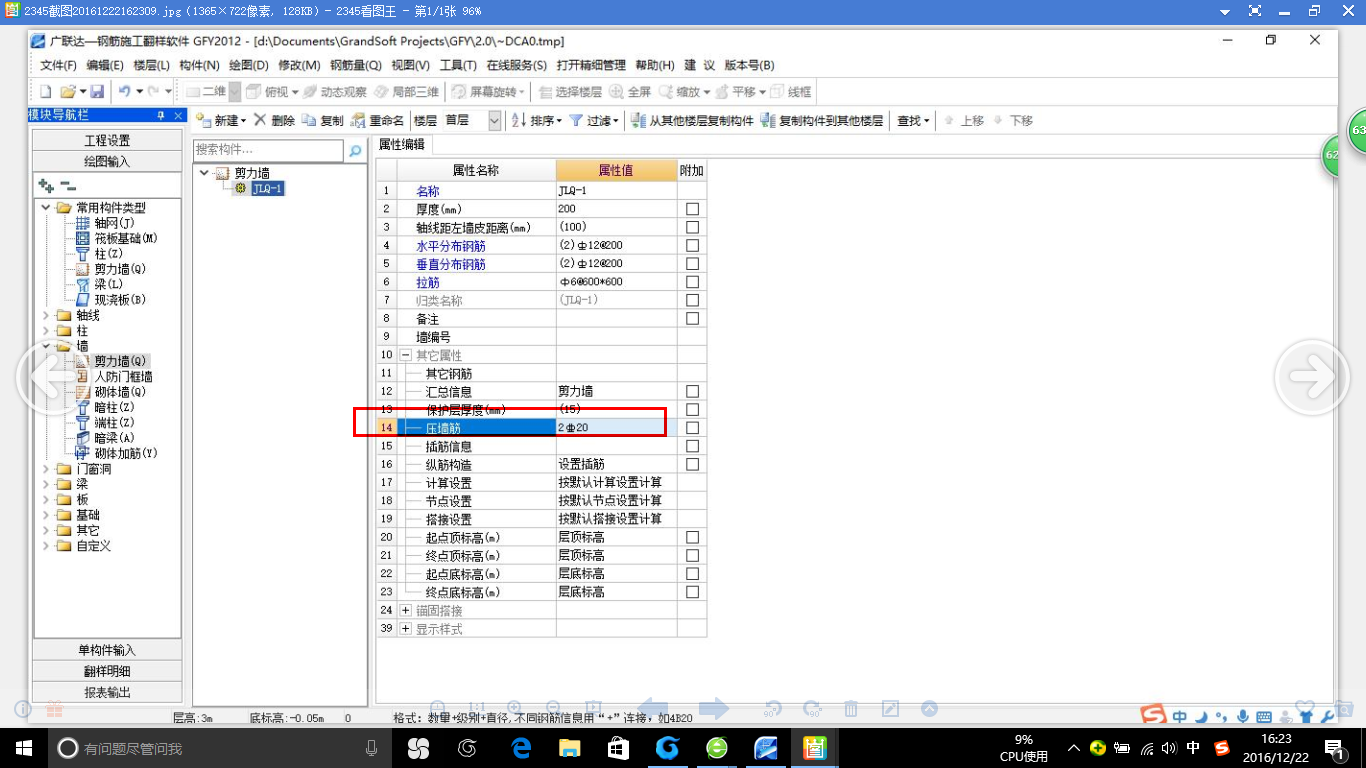Click collapse-all minus icon in navigation panel
The image size is (1366, 768).
[x=67, y=185]
